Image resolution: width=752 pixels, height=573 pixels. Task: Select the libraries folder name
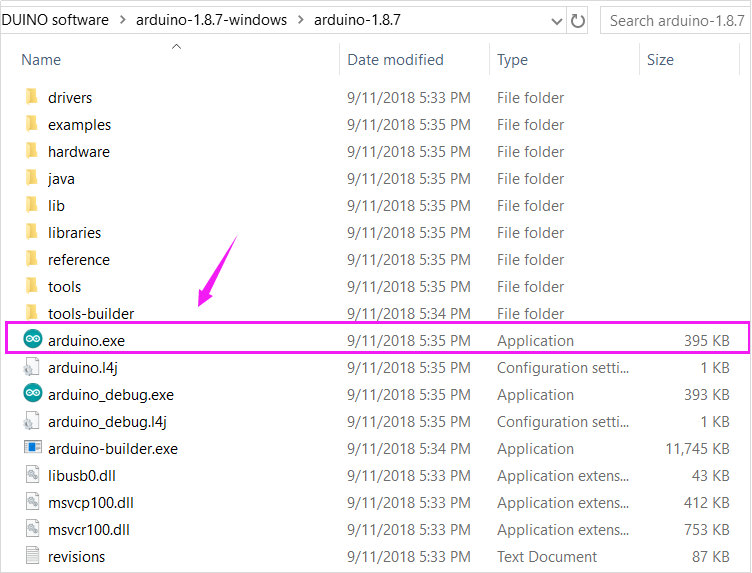click(74, 233)
